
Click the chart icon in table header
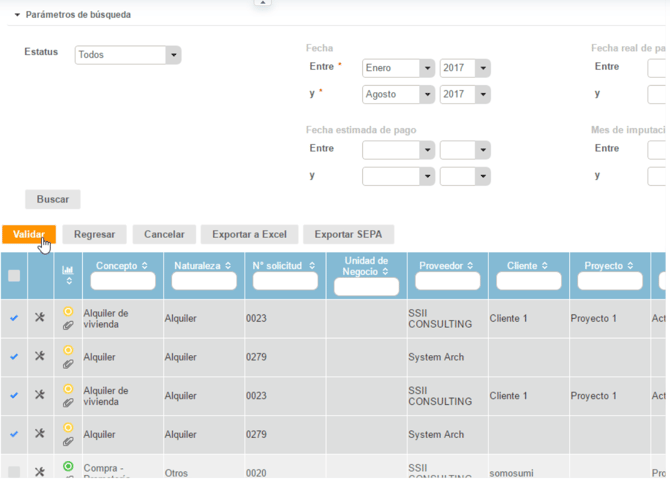point(68,270)
